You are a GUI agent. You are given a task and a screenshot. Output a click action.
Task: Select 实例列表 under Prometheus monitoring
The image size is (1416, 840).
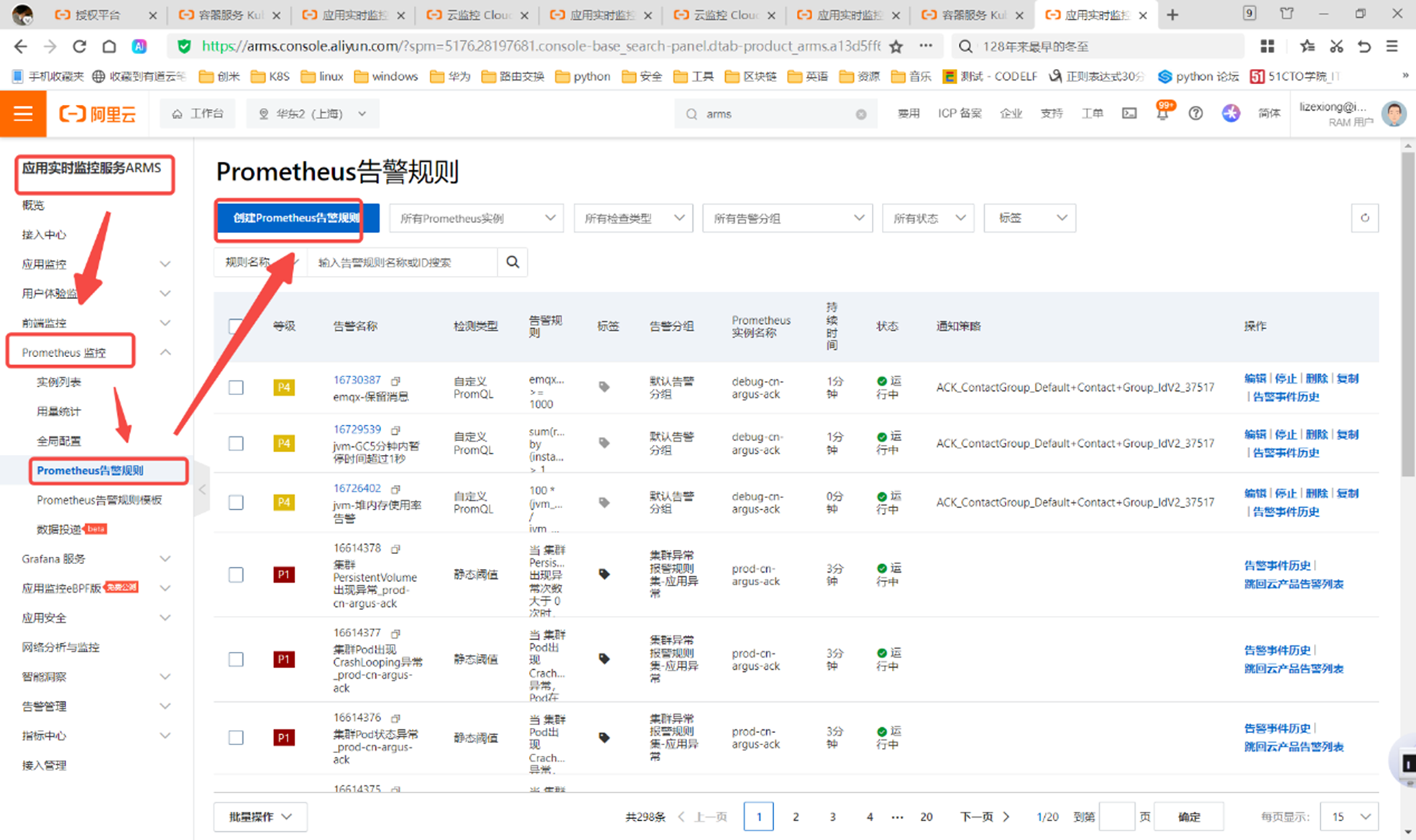(x=59, y=382)
